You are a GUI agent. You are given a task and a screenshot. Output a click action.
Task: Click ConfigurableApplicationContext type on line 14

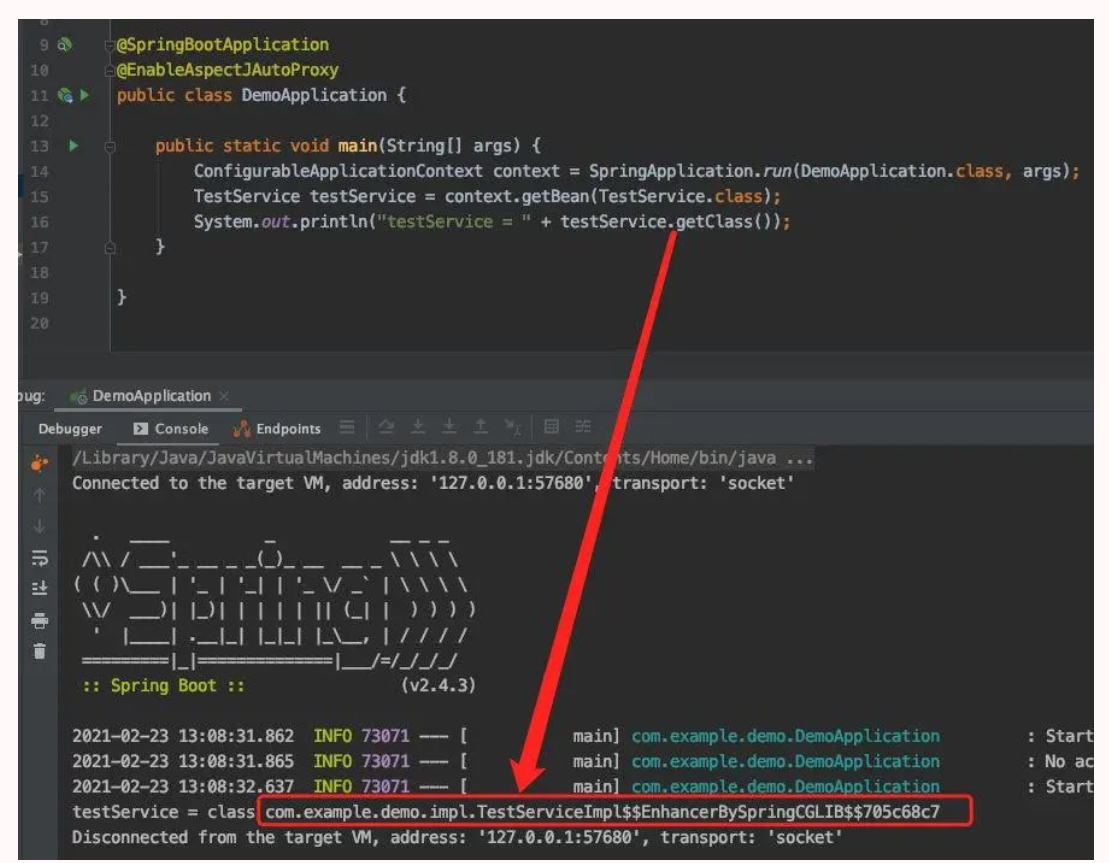[x=338, y=171]
